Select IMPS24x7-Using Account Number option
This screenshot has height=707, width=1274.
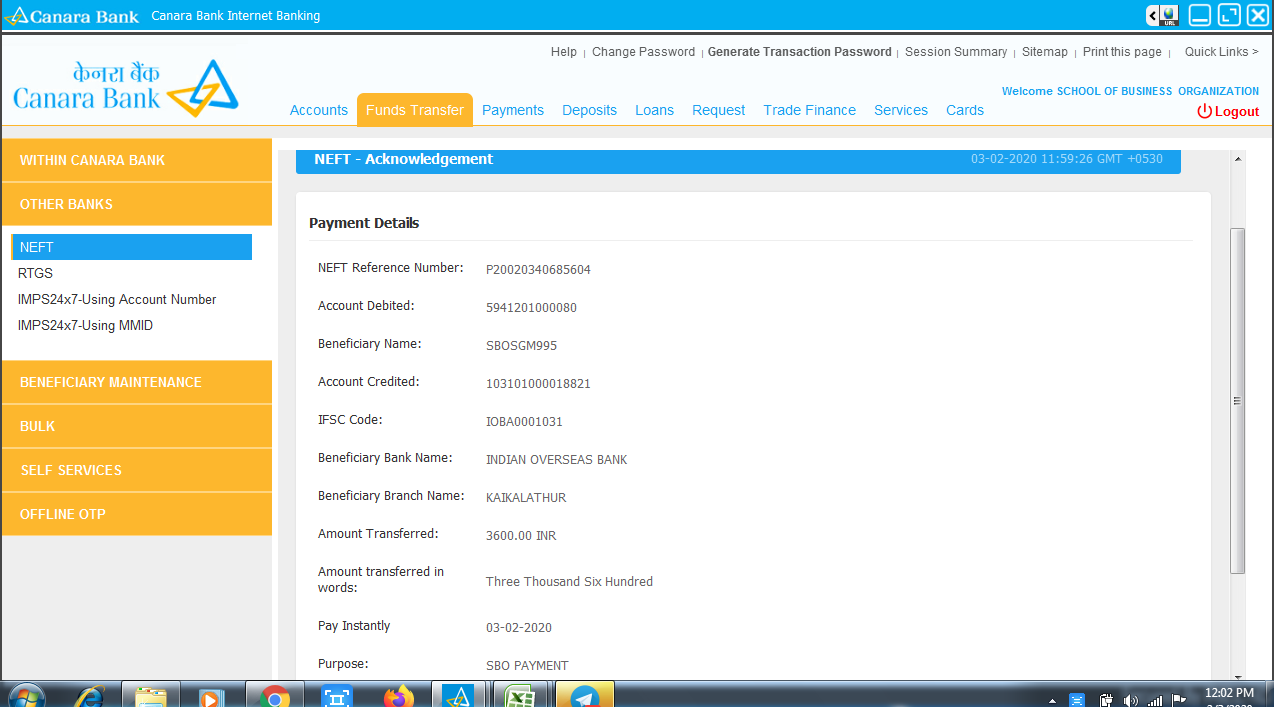(x=117, y=299)
